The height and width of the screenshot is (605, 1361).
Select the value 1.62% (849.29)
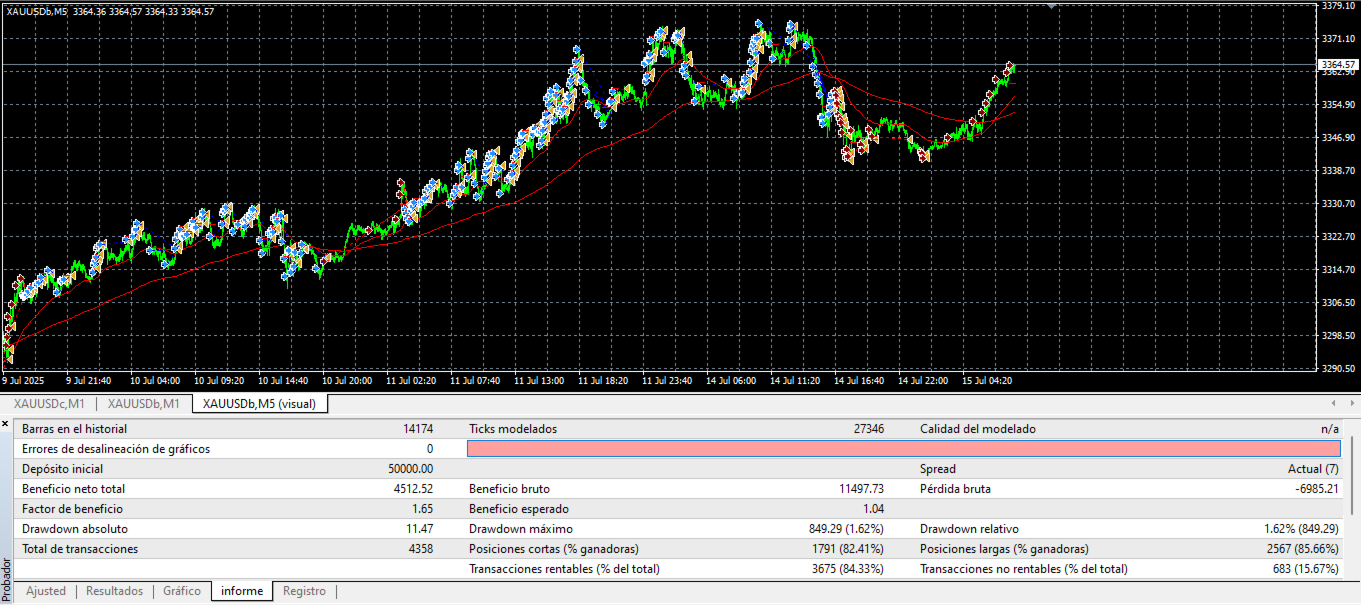(x=1302, y=529)
